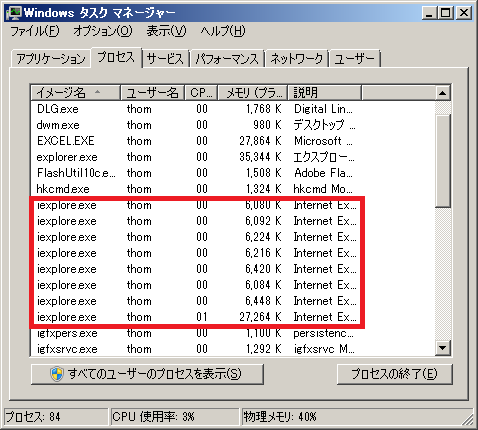Select the igfxsrvc.exe process row
The height and width of the screenshot is (430, 478).
pyautogui.click(x=233, y=349)
